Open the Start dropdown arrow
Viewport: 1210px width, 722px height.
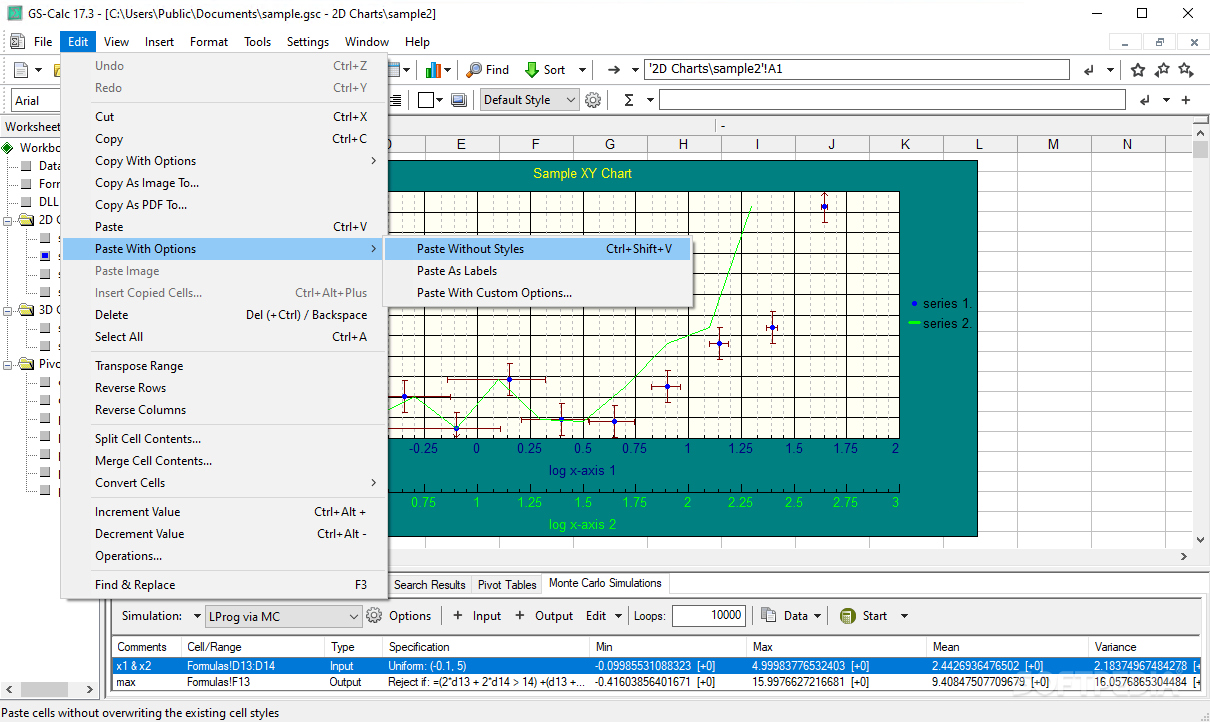[904, 616]
